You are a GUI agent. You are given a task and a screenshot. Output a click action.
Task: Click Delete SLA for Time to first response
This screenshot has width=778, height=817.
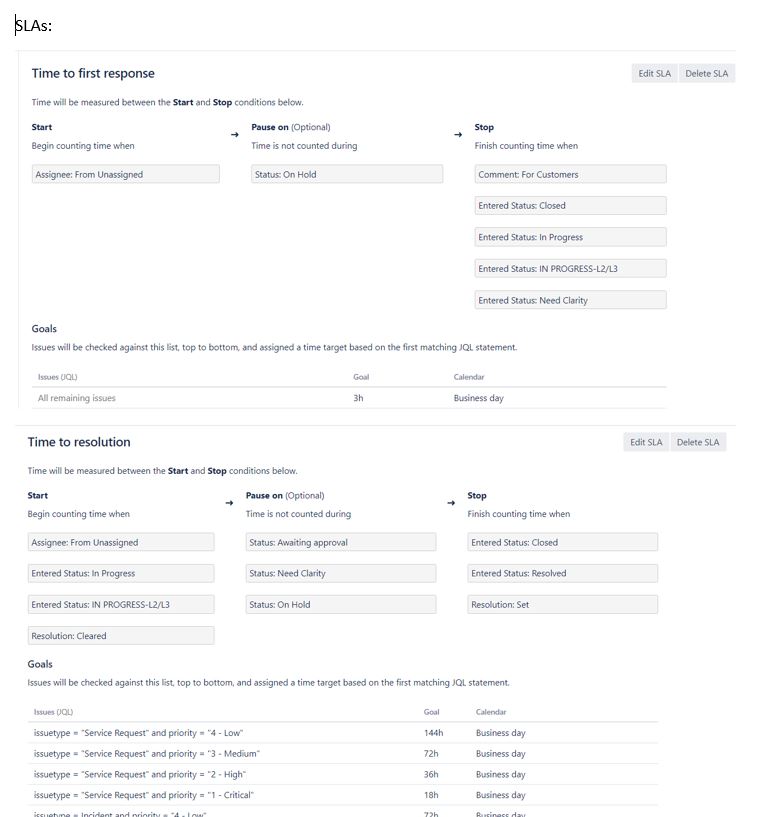707,73
